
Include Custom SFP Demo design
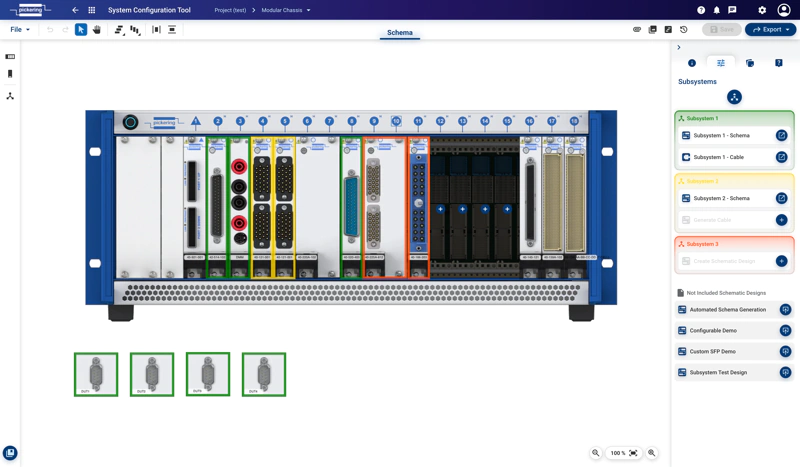tap(785, 352)
